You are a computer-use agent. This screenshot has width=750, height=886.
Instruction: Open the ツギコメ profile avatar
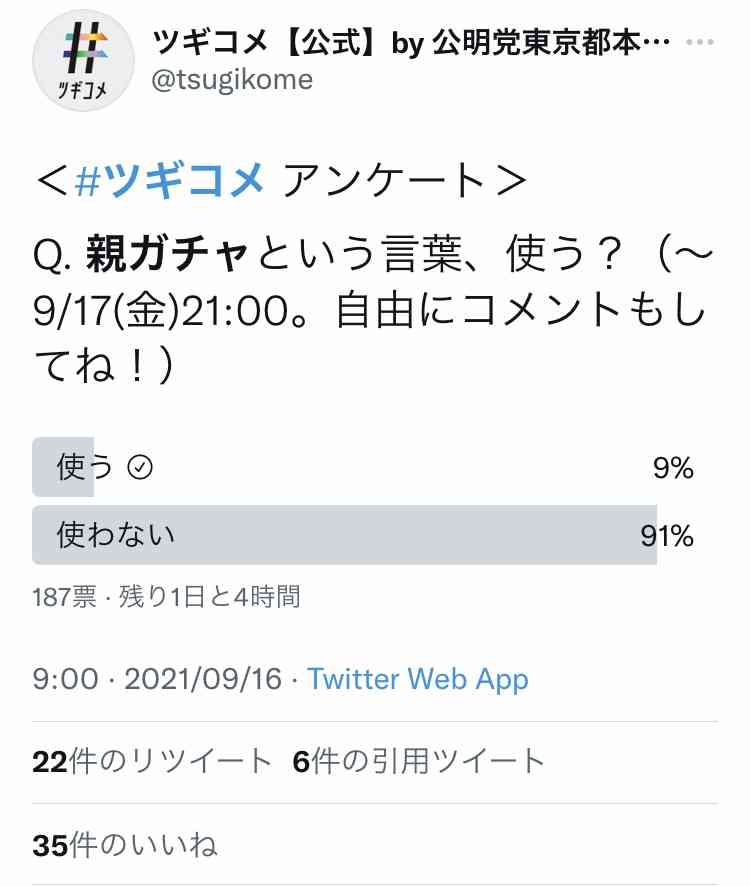[x=84, y=60]
